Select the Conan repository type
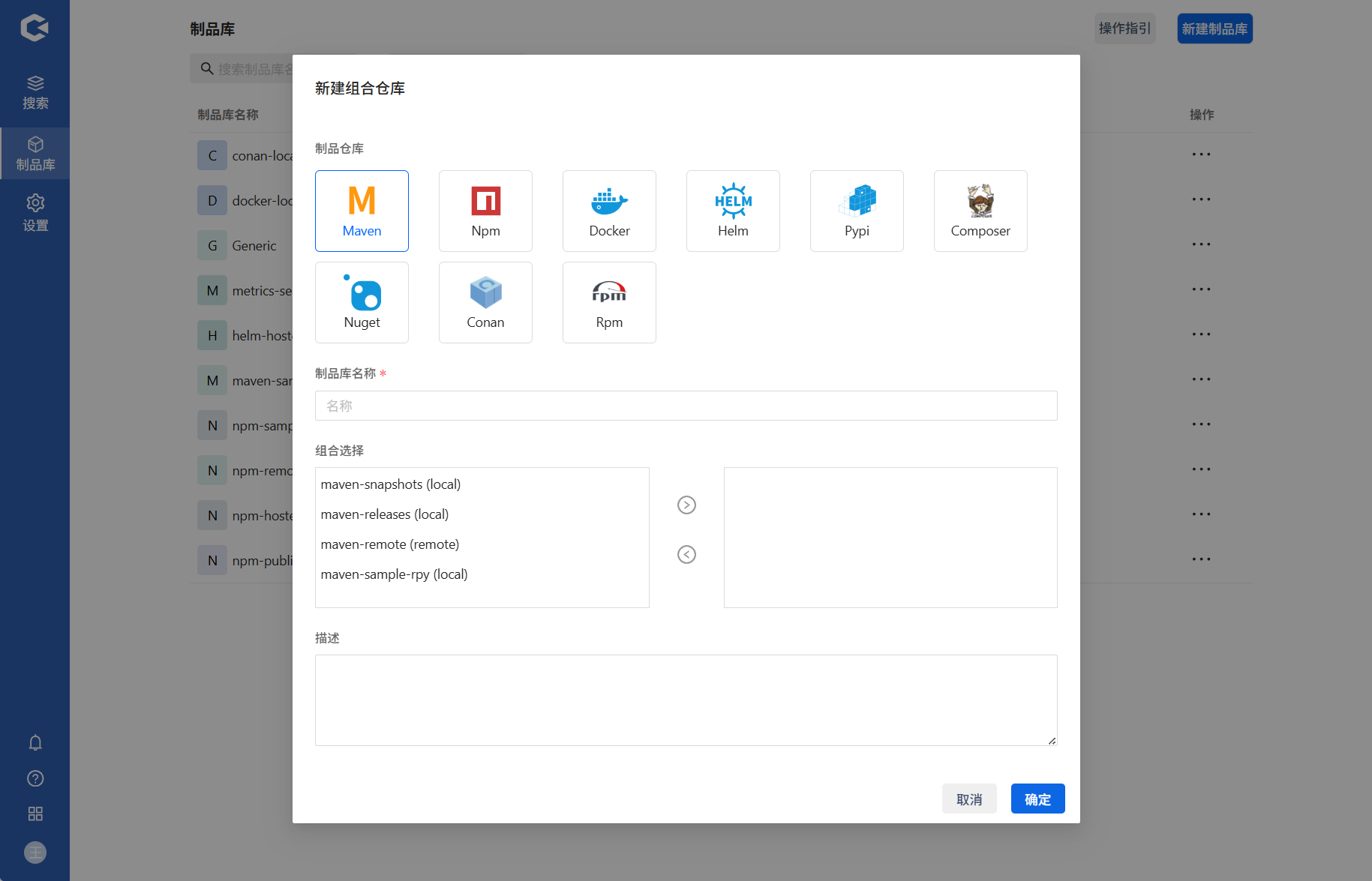Screen dimensions: 1372x881 [485, 302]
